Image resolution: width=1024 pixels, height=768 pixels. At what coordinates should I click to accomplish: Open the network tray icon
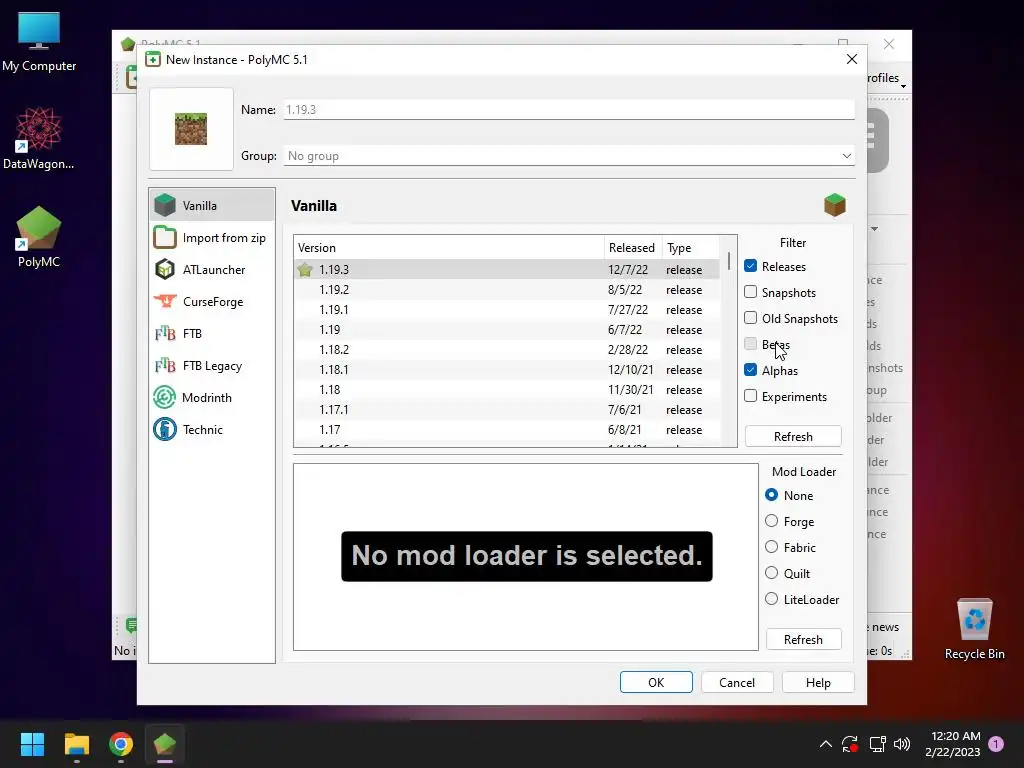point(877,744)
